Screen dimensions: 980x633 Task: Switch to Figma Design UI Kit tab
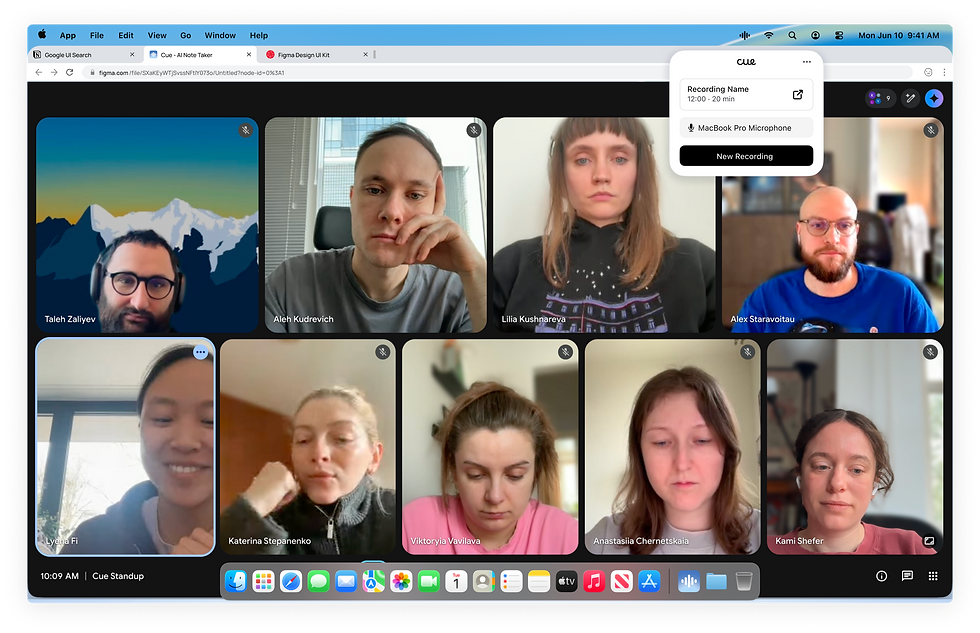pos(316,55)
